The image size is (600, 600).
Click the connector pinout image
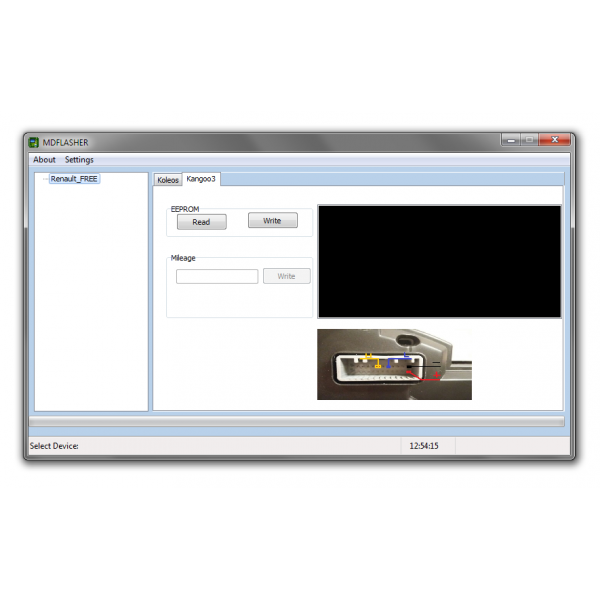tap(394, 364)
